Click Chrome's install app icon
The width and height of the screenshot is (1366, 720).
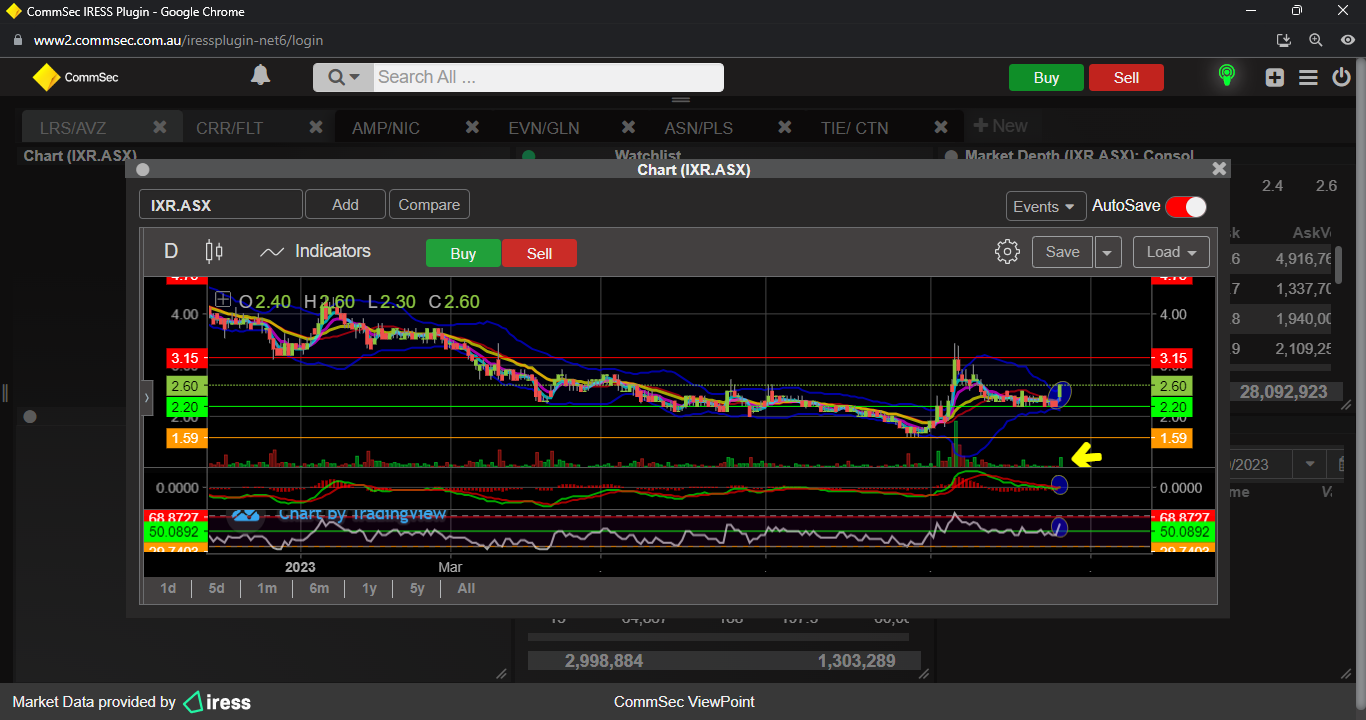(x=1285, y=40)
